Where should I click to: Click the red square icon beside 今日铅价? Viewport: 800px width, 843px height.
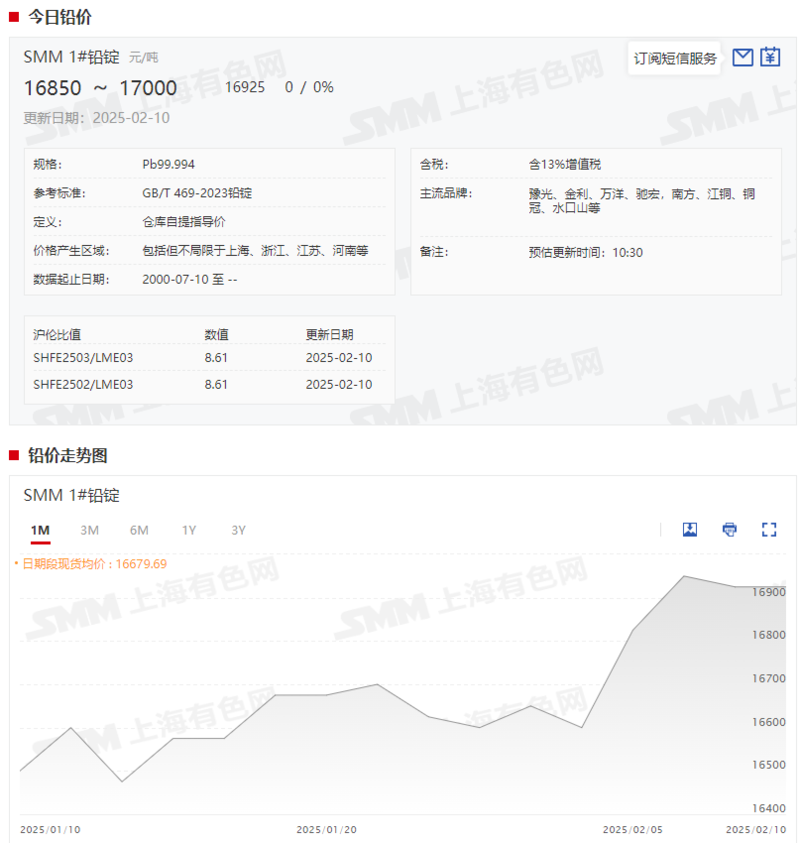pyautogui.click(x=14, y=15)
